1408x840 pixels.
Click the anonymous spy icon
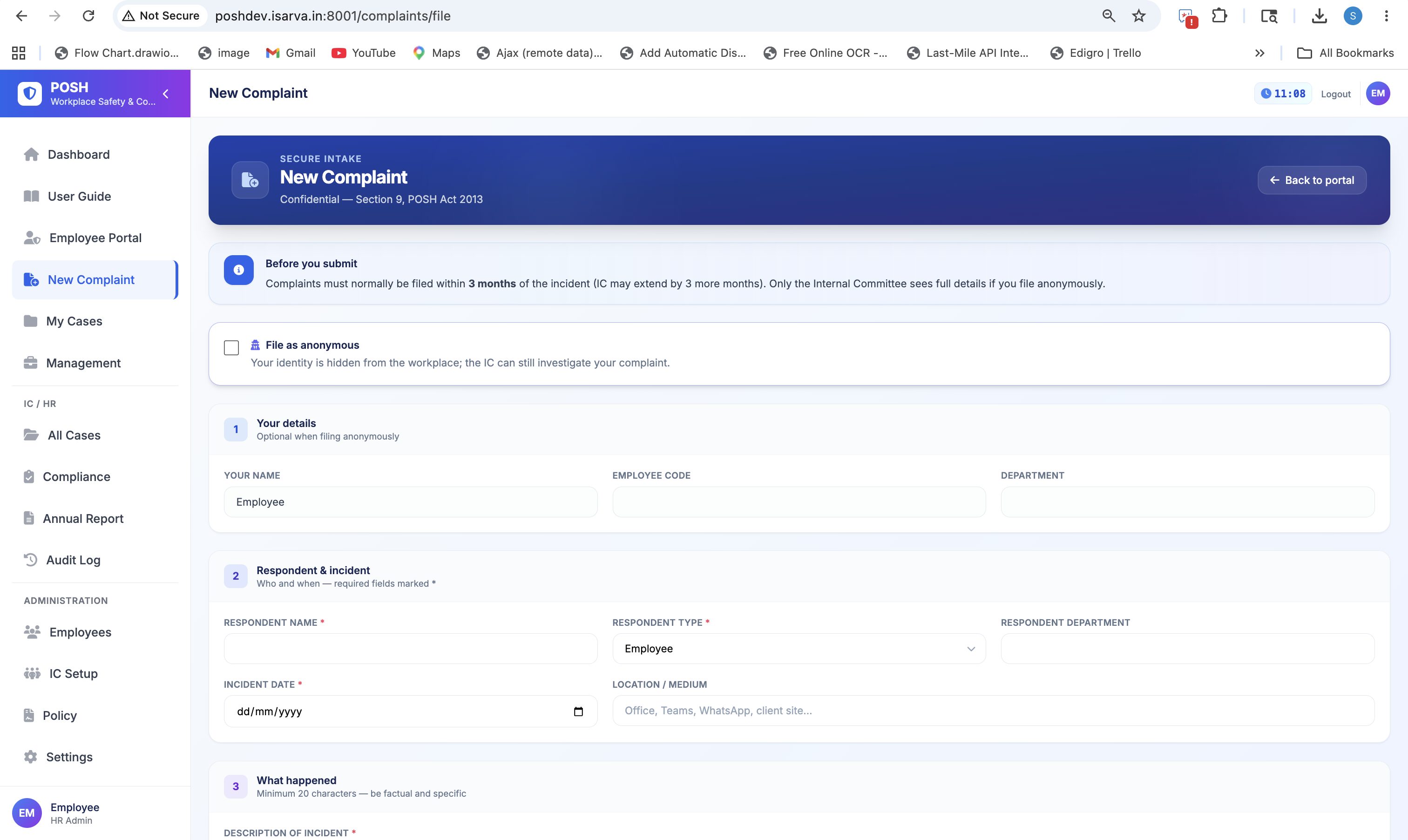click(255, 345)
